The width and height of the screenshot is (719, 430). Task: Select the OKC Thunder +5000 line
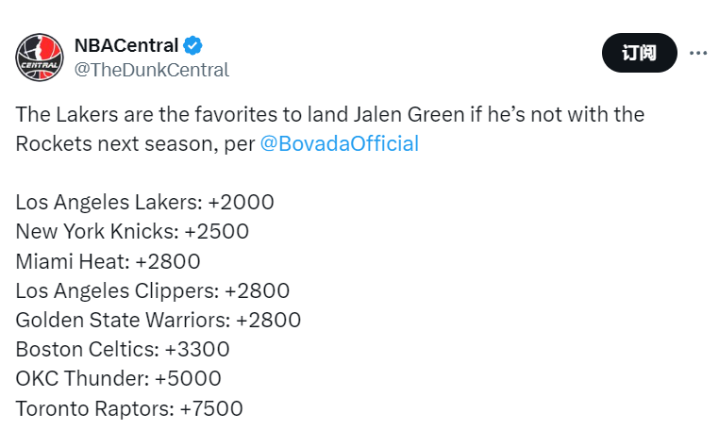[x=118, y=379]
